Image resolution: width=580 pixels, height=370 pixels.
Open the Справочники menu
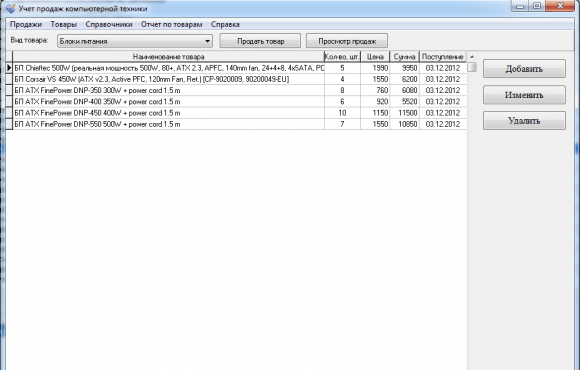pos(109,24)
